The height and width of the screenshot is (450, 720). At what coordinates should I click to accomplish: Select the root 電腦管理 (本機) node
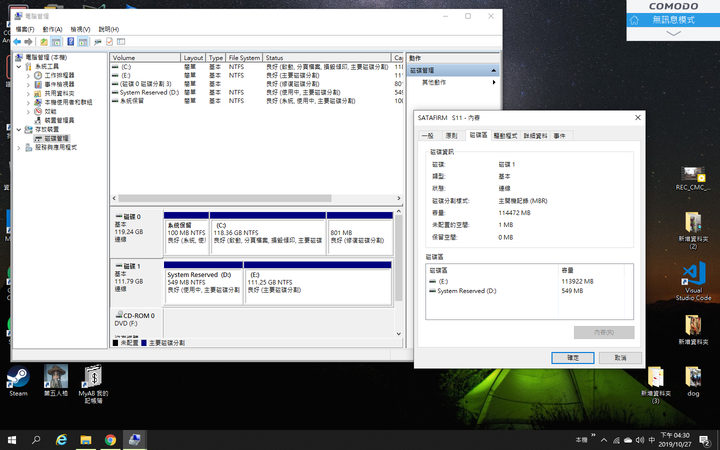[46, 57]
